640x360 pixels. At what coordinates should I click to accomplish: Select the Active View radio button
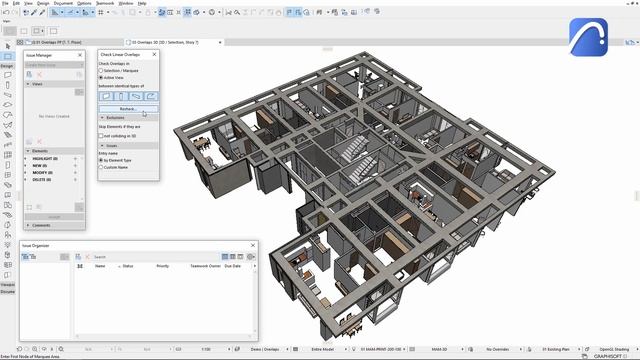point(101,78)
